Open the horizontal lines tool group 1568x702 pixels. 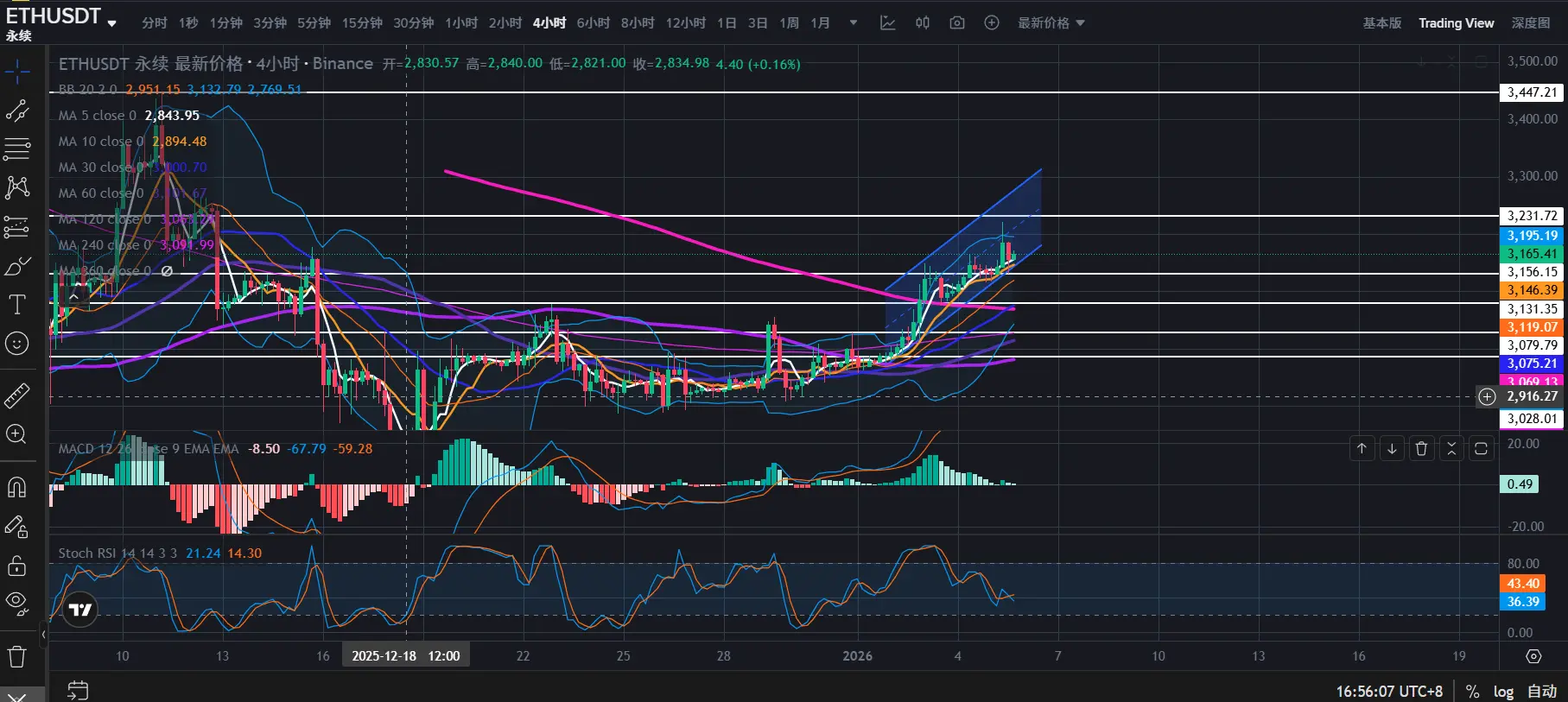pyautogui.click(x=17, y=149)
